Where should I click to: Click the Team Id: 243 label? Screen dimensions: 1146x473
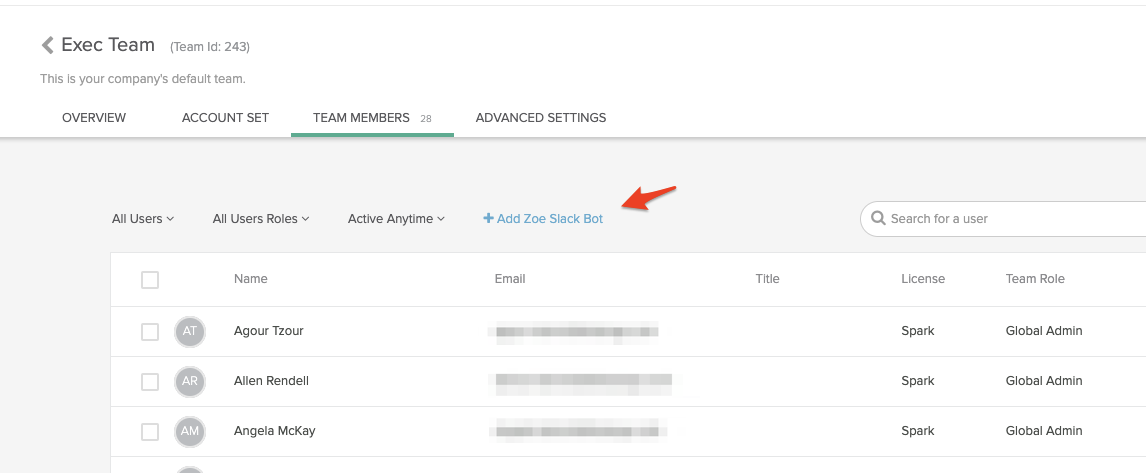point(210,47)
